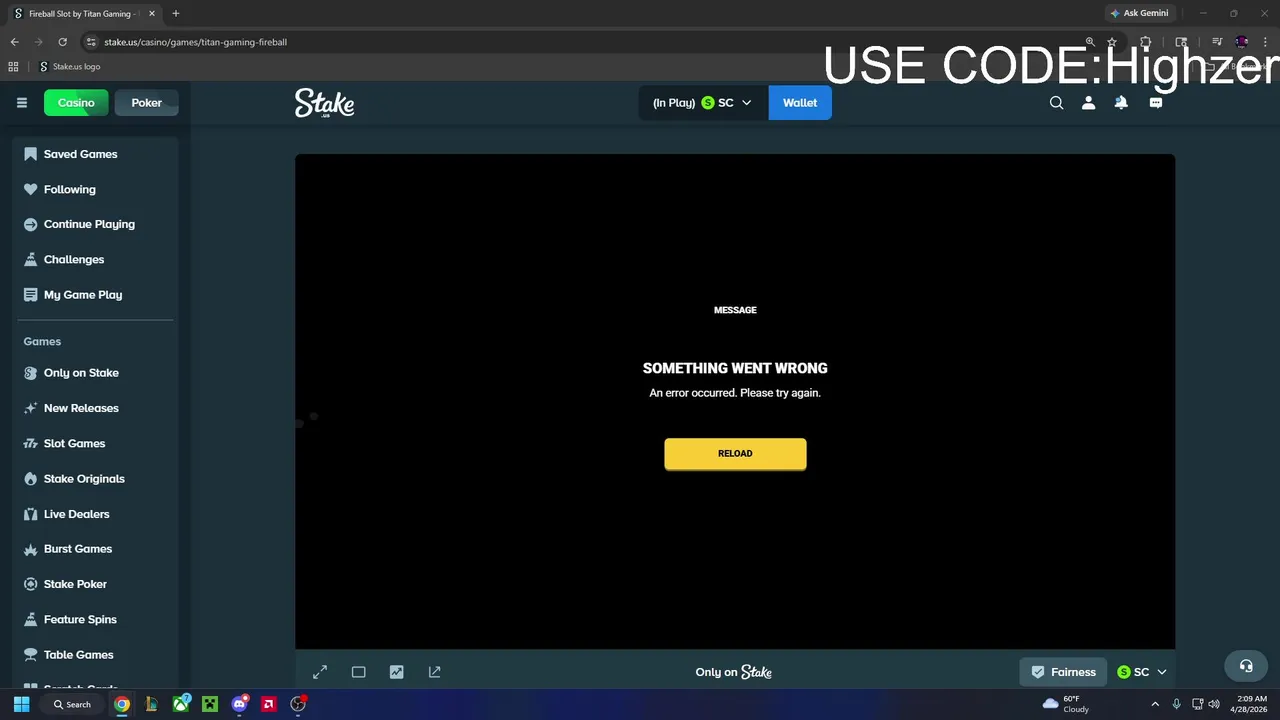
Task: Launch Minecraft from taskbar
Action: pos(210,704)
